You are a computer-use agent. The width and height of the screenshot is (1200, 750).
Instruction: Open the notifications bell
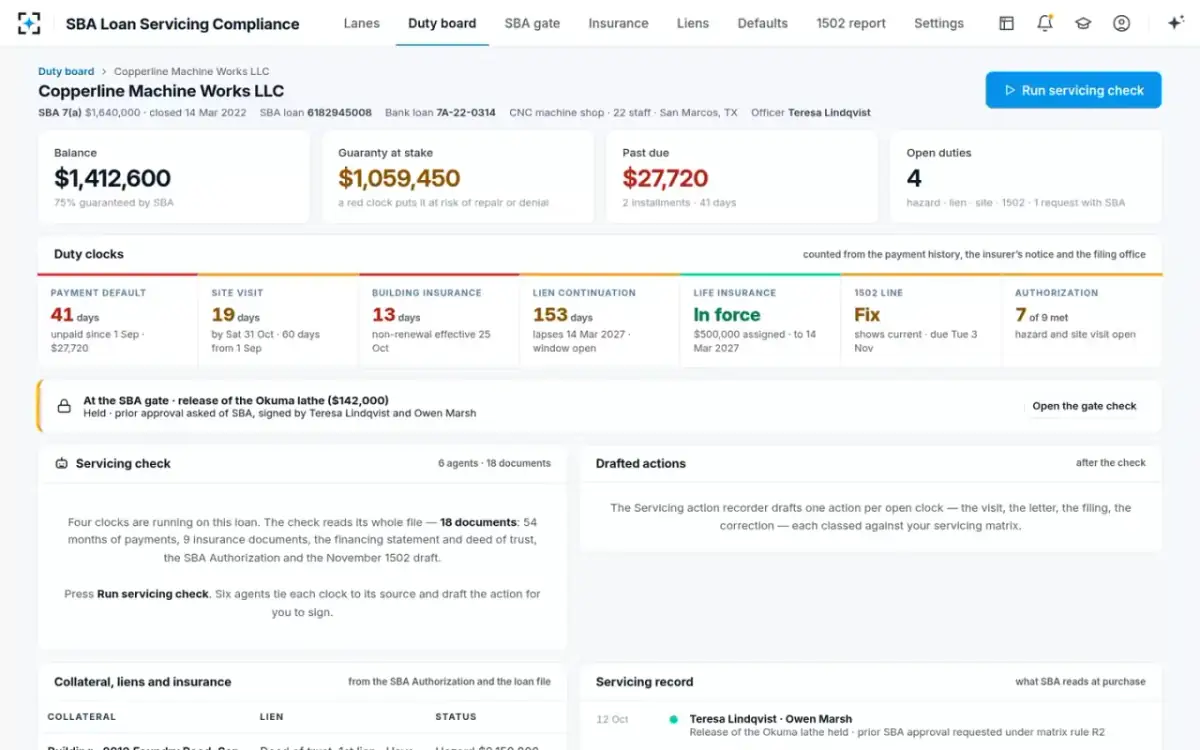pos(1045,23)
